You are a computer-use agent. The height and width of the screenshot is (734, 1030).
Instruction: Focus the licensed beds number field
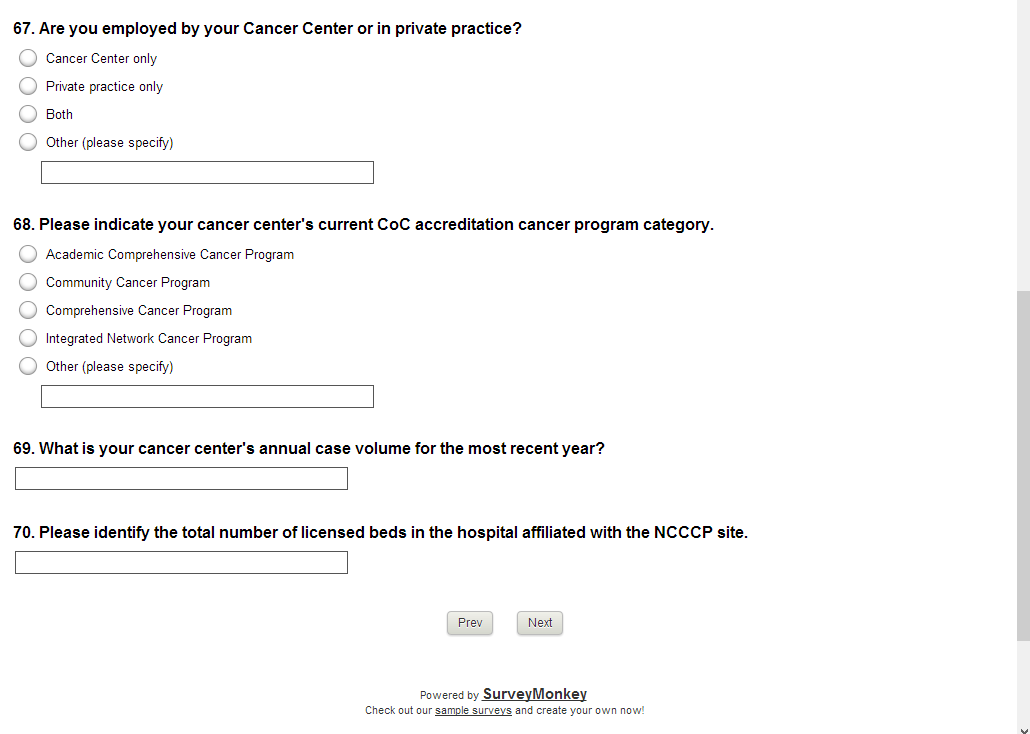coord(181,563)
